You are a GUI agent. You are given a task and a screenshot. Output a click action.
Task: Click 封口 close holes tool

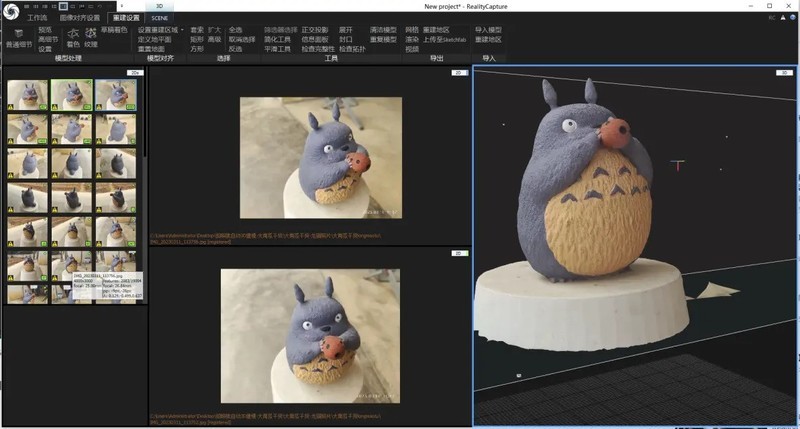[346, 39]
